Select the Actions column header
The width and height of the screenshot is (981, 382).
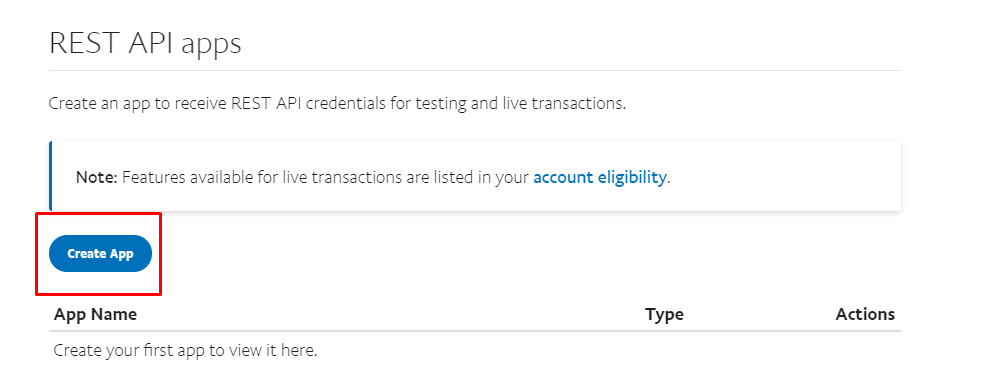[x=865, y=313]
